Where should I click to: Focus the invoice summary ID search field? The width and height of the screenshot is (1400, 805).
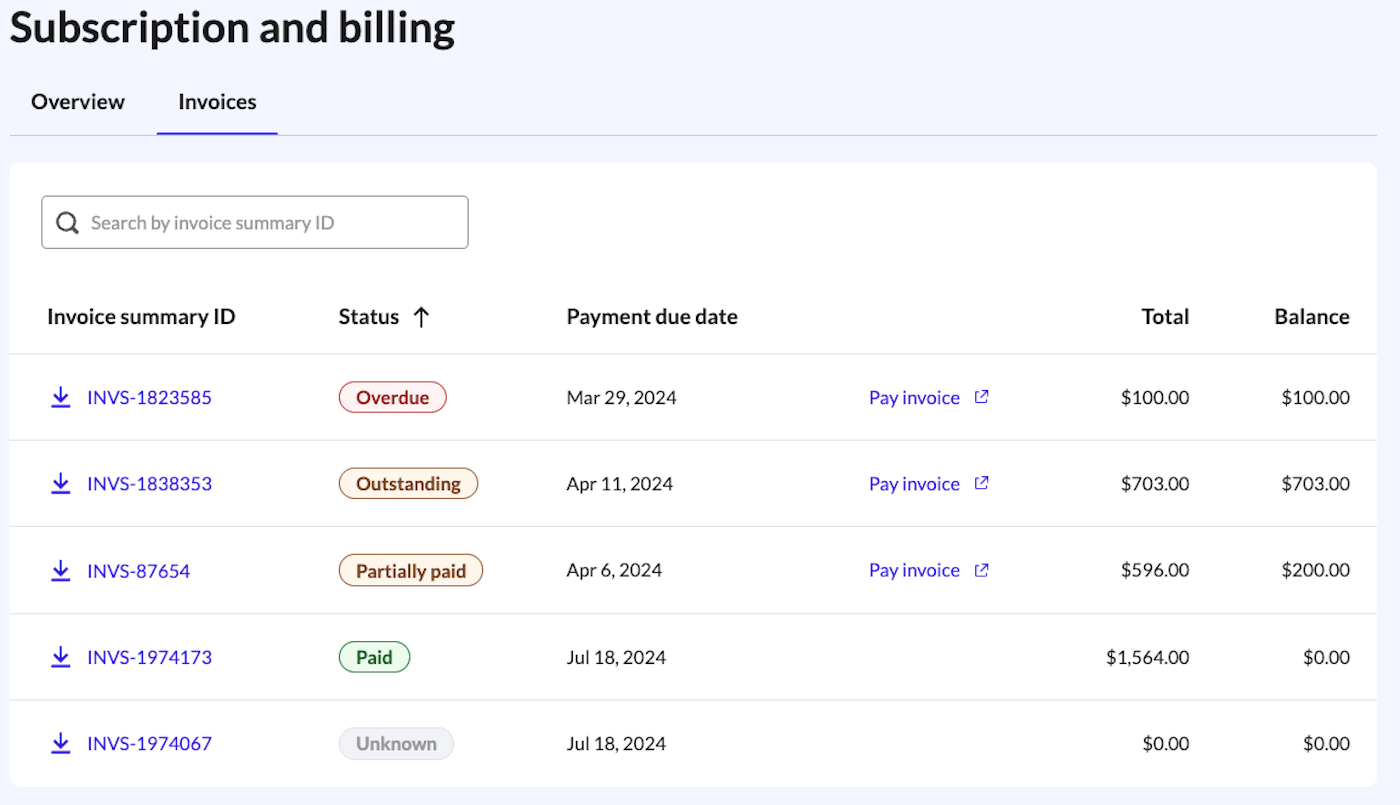click(270, 223)
